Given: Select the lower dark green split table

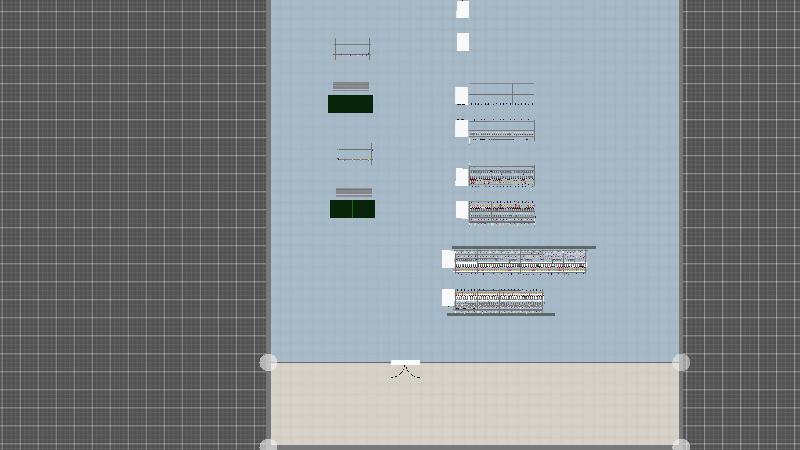Looking at the screenshot, I should point(352,209).
